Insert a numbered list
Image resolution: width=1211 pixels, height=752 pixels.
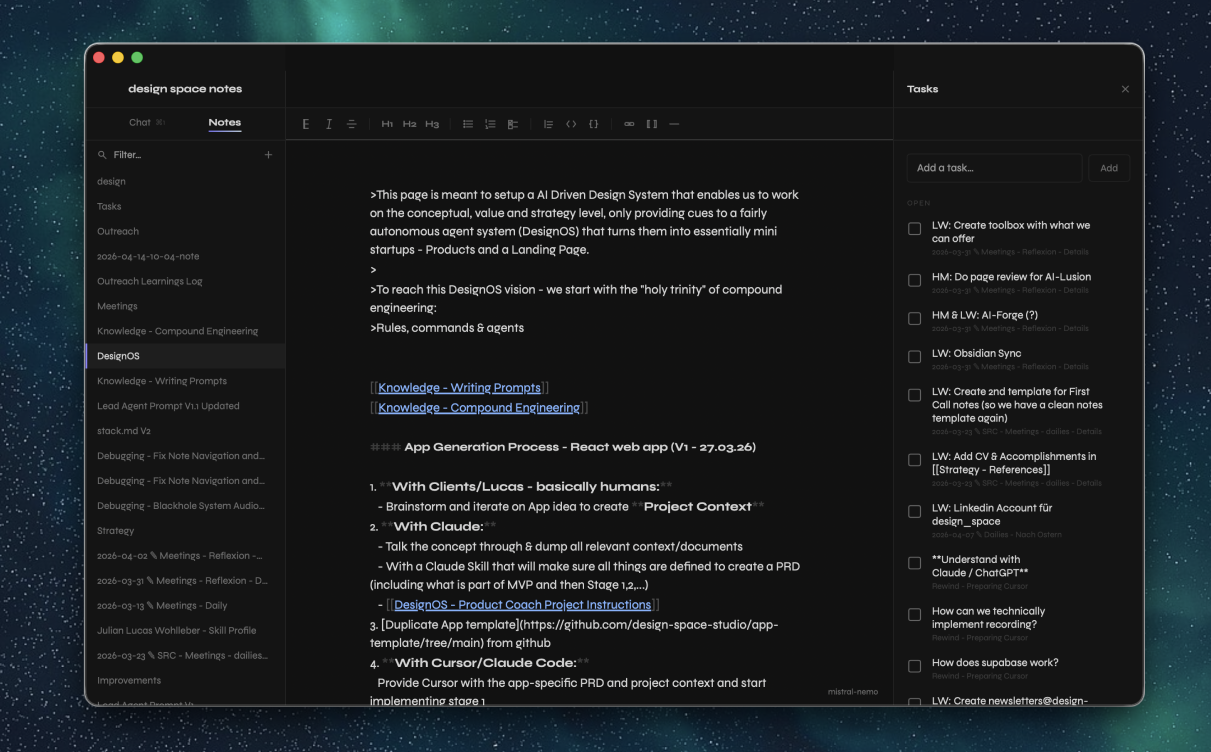[x=490, y=124]
